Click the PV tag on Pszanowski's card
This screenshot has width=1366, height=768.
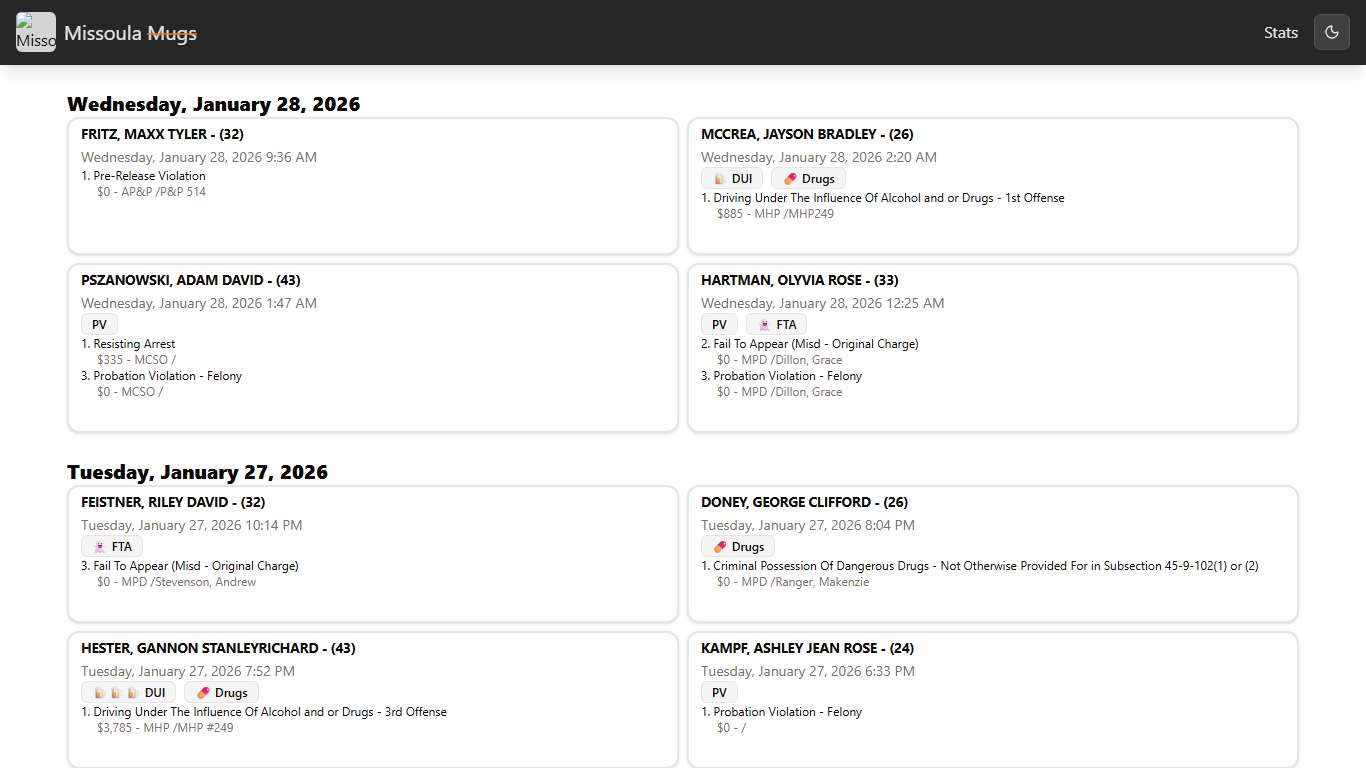tap(99, 325)
